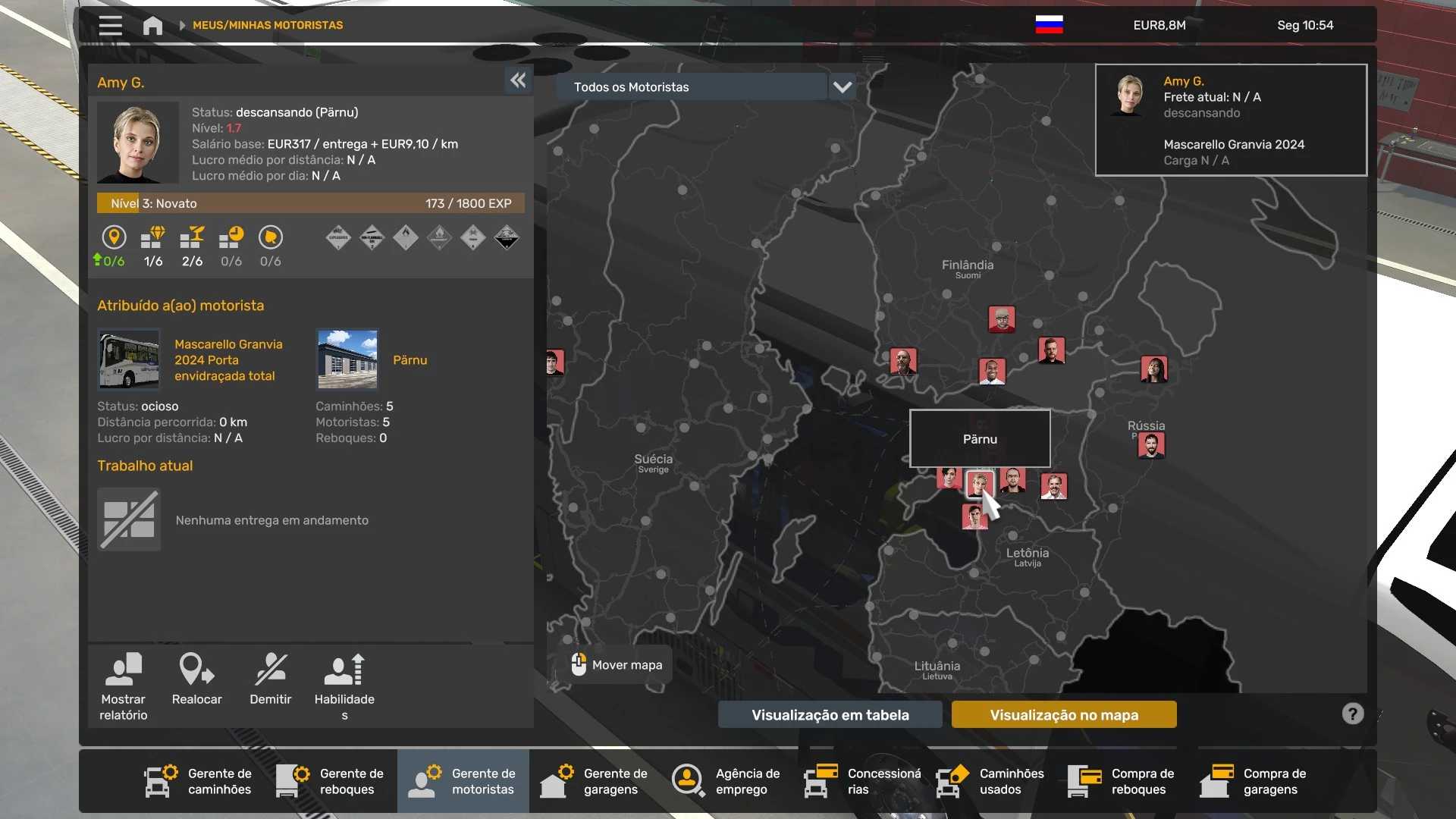Collapse the Amy G. driver panel
This screenshot has height=819, width=1456.
point(518,80)
